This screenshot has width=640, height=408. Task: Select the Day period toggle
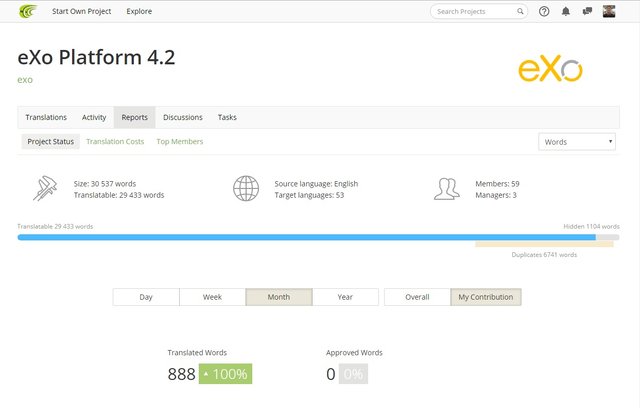(146, 297)
